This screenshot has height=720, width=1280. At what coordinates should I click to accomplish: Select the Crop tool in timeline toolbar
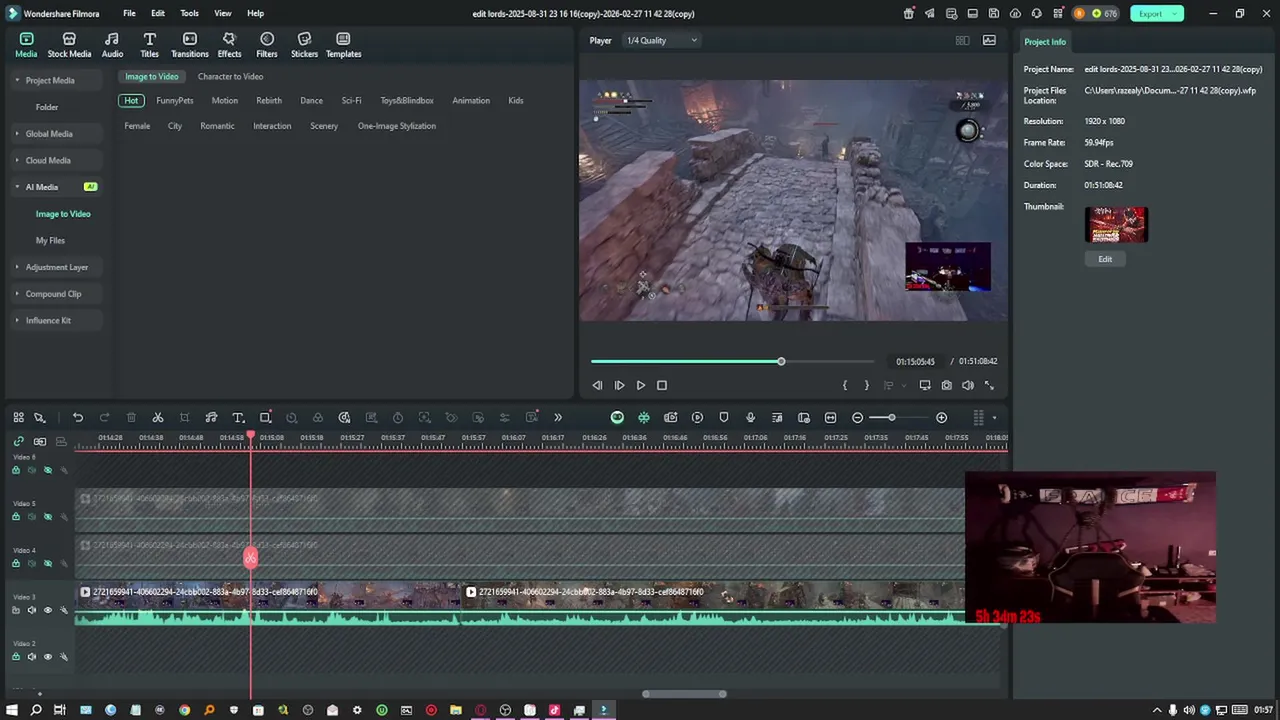pyautogui.click(x=184, y=417)
